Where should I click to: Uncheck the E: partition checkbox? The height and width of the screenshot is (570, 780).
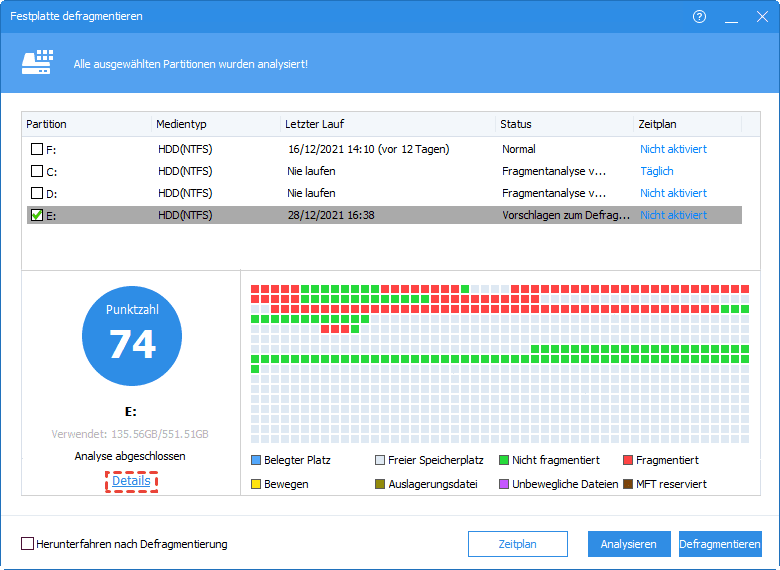pyautogui.click(x=37, y=215)
